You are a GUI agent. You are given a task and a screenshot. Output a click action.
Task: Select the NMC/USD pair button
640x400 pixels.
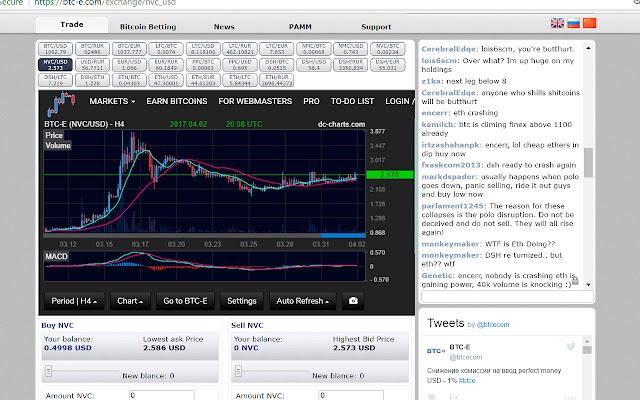(x=351, y=49)
